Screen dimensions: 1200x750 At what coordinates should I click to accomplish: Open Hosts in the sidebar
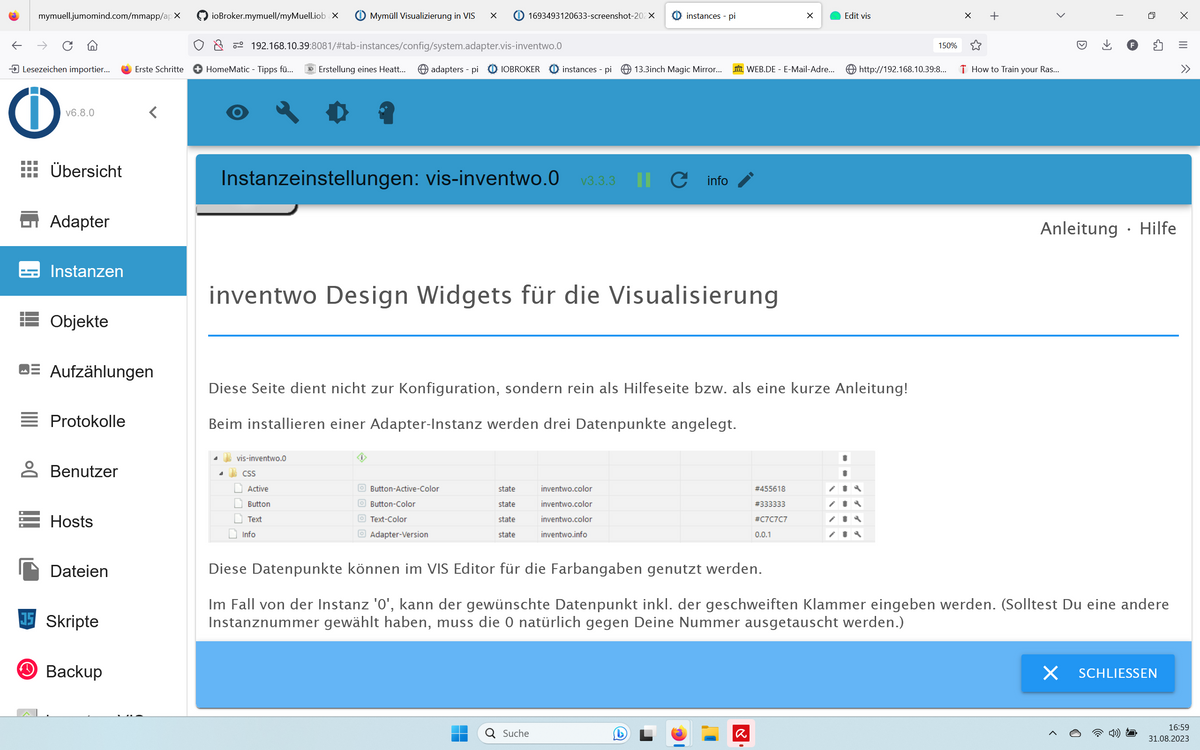[93, 521]
